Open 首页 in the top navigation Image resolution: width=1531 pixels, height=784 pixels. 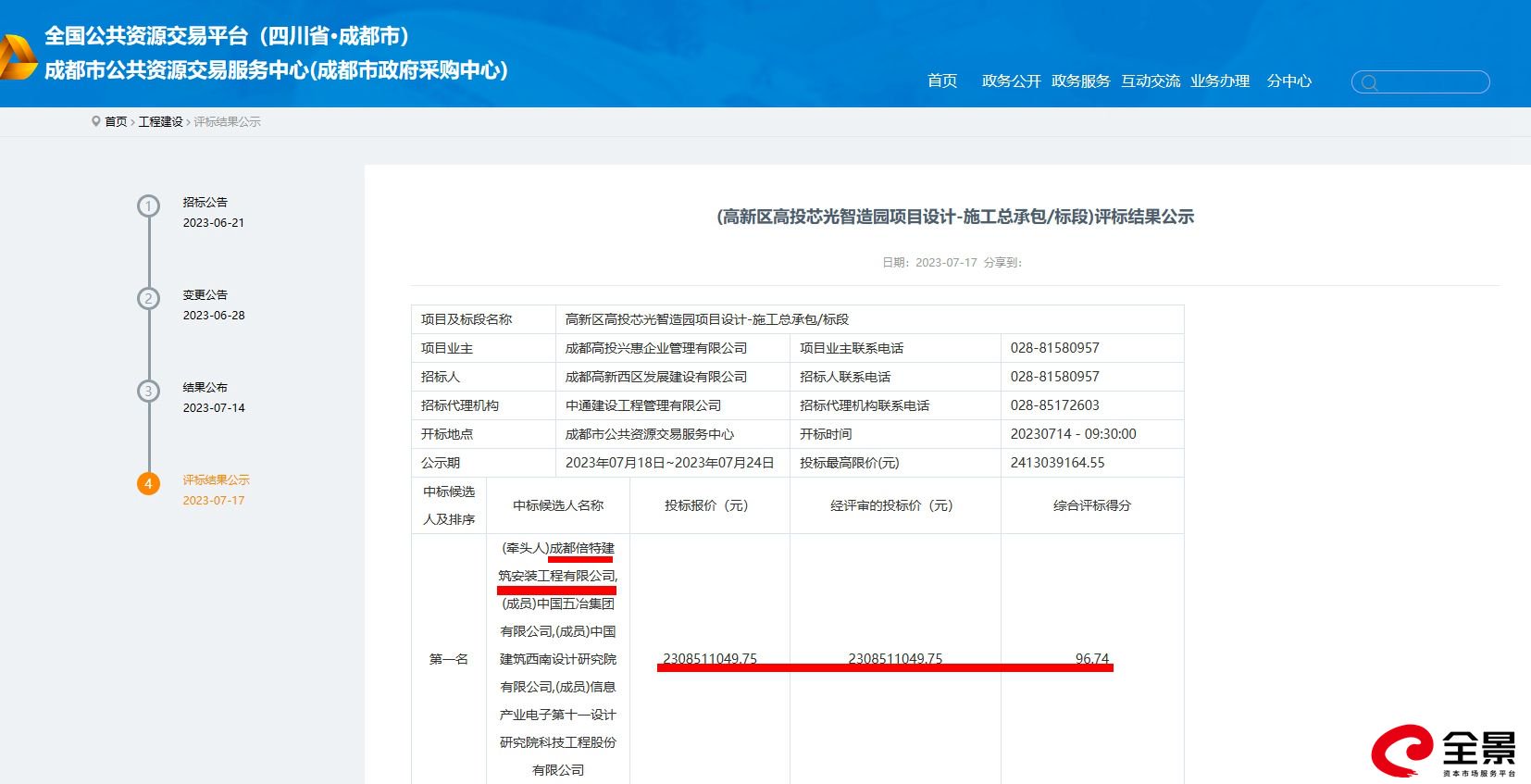[x=942, y=81]
